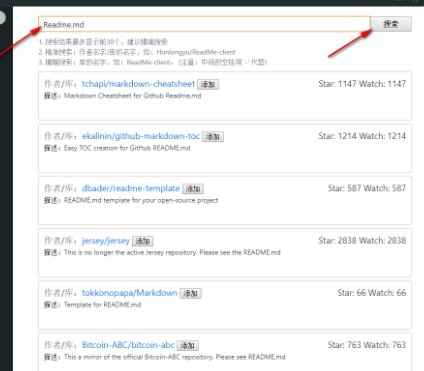Click the 搜索 search button
The height and width of the screenshot is (371, 424).
(x=391, y=24)
